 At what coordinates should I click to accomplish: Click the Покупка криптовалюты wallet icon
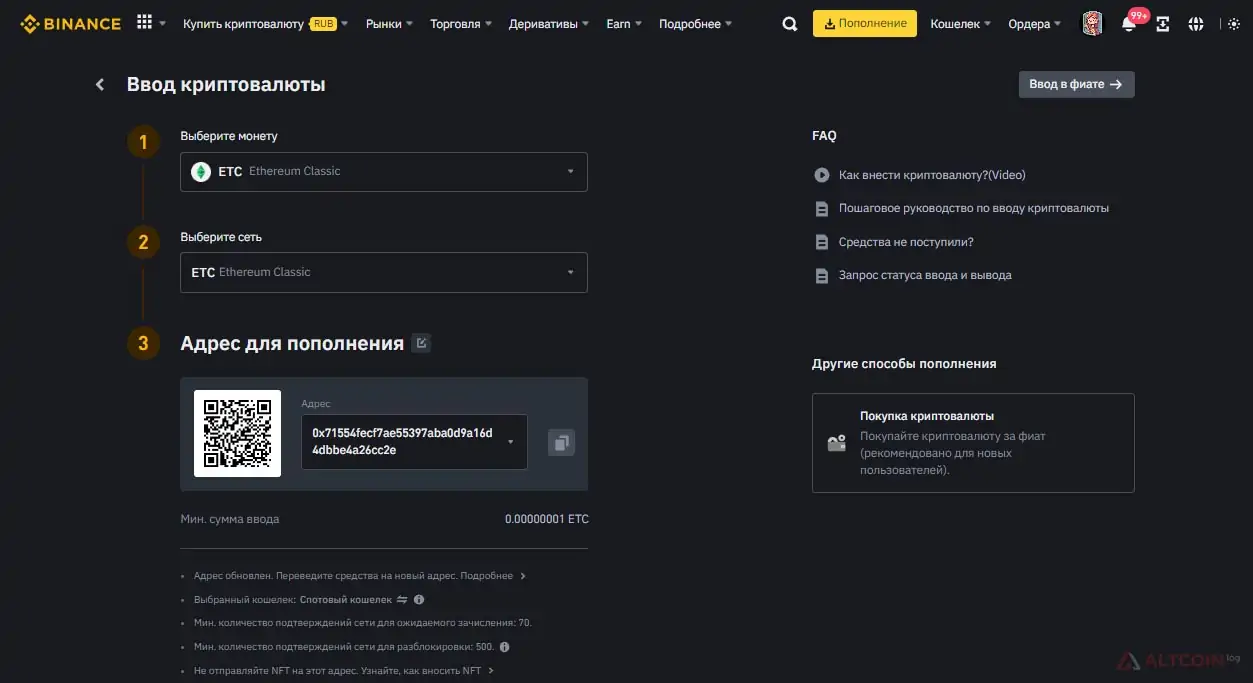(837, 443)
